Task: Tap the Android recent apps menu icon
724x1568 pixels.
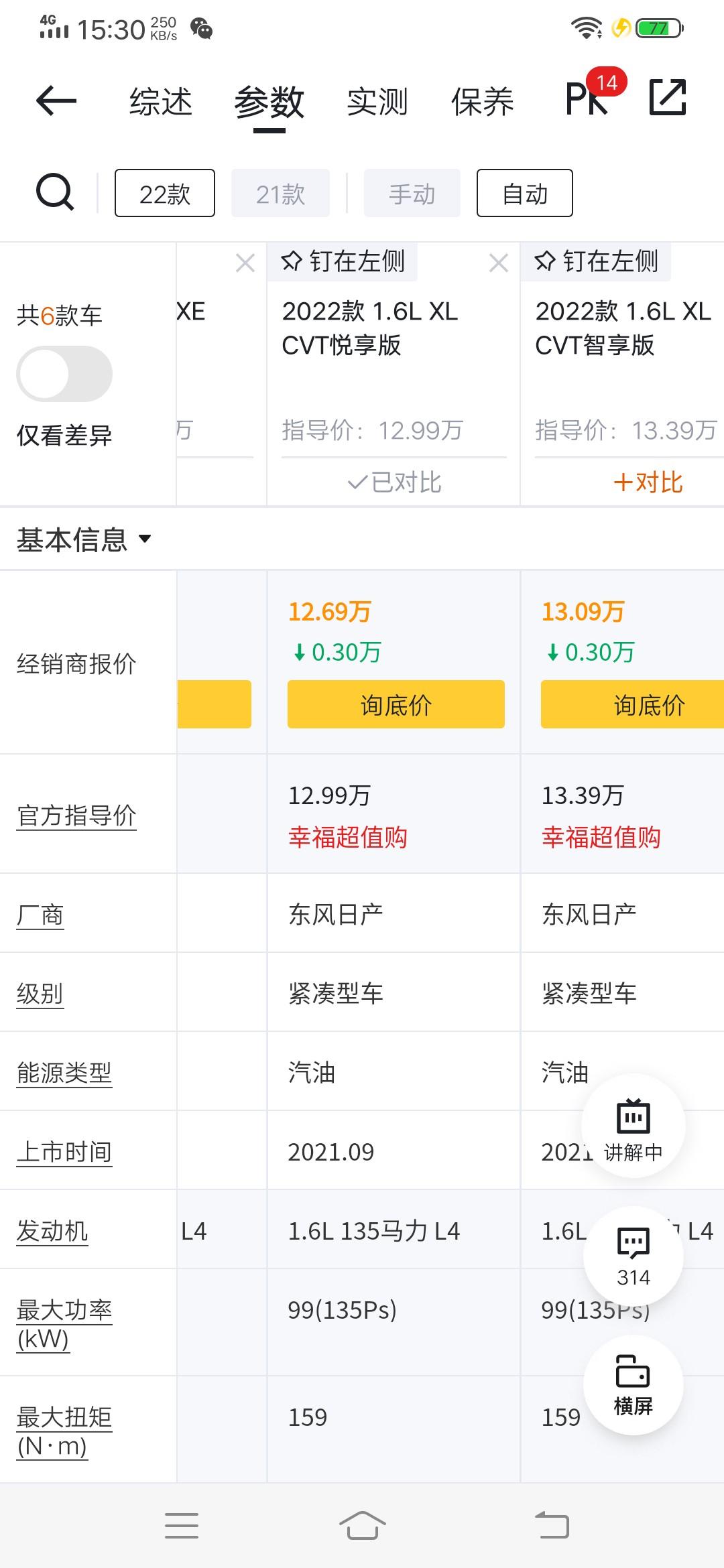Action: [x=182, y=1526]
